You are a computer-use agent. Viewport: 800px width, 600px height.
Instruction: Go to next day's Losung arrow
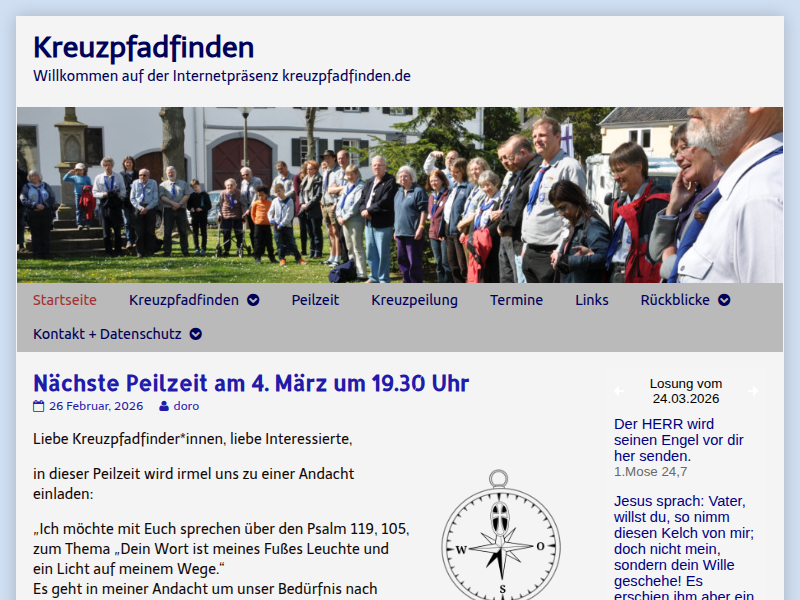(x=753, y=391)
